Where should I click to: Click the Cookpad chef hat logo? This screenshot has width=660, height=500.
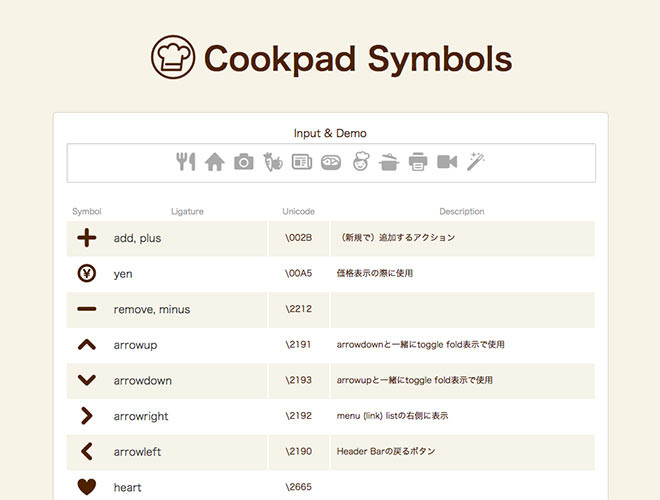point(173,57)
